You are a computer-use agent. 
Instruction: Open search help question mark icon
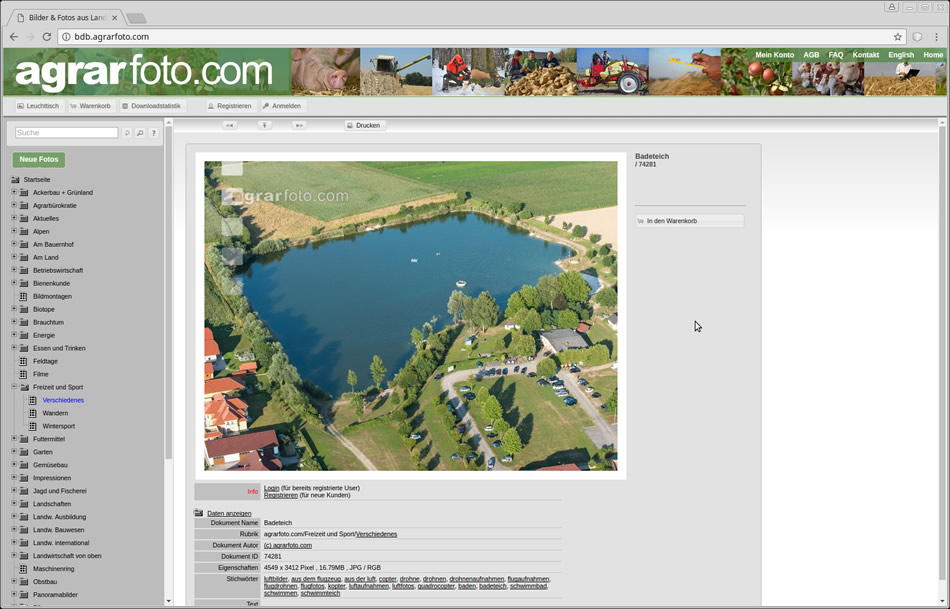point(153,133)
